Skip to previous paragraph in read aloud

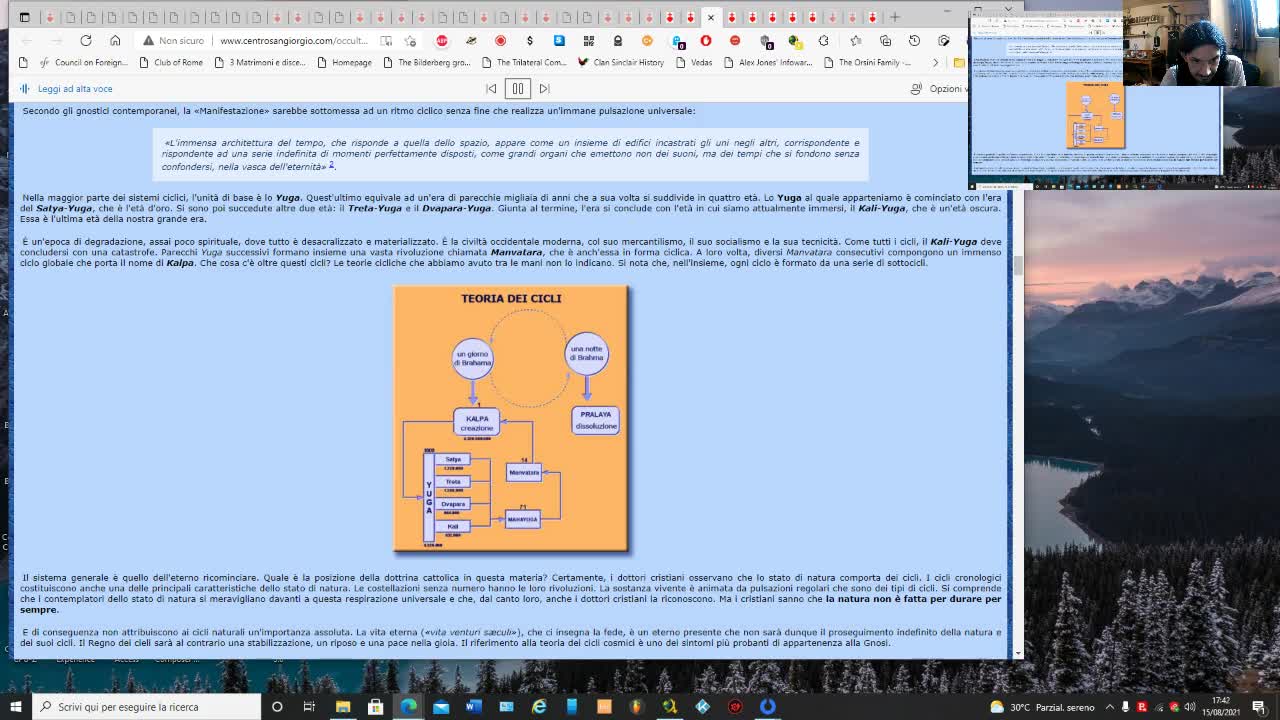(491, 89)
